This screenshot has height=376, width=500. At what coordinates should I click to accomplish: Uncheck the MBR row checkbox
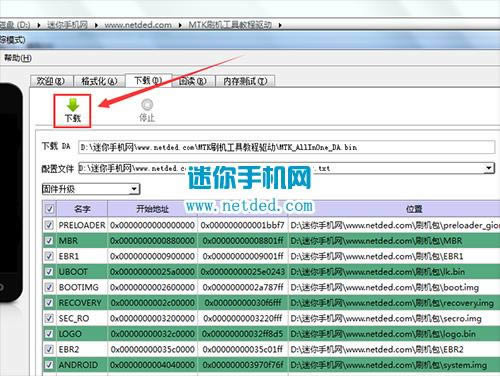[49, 240]
